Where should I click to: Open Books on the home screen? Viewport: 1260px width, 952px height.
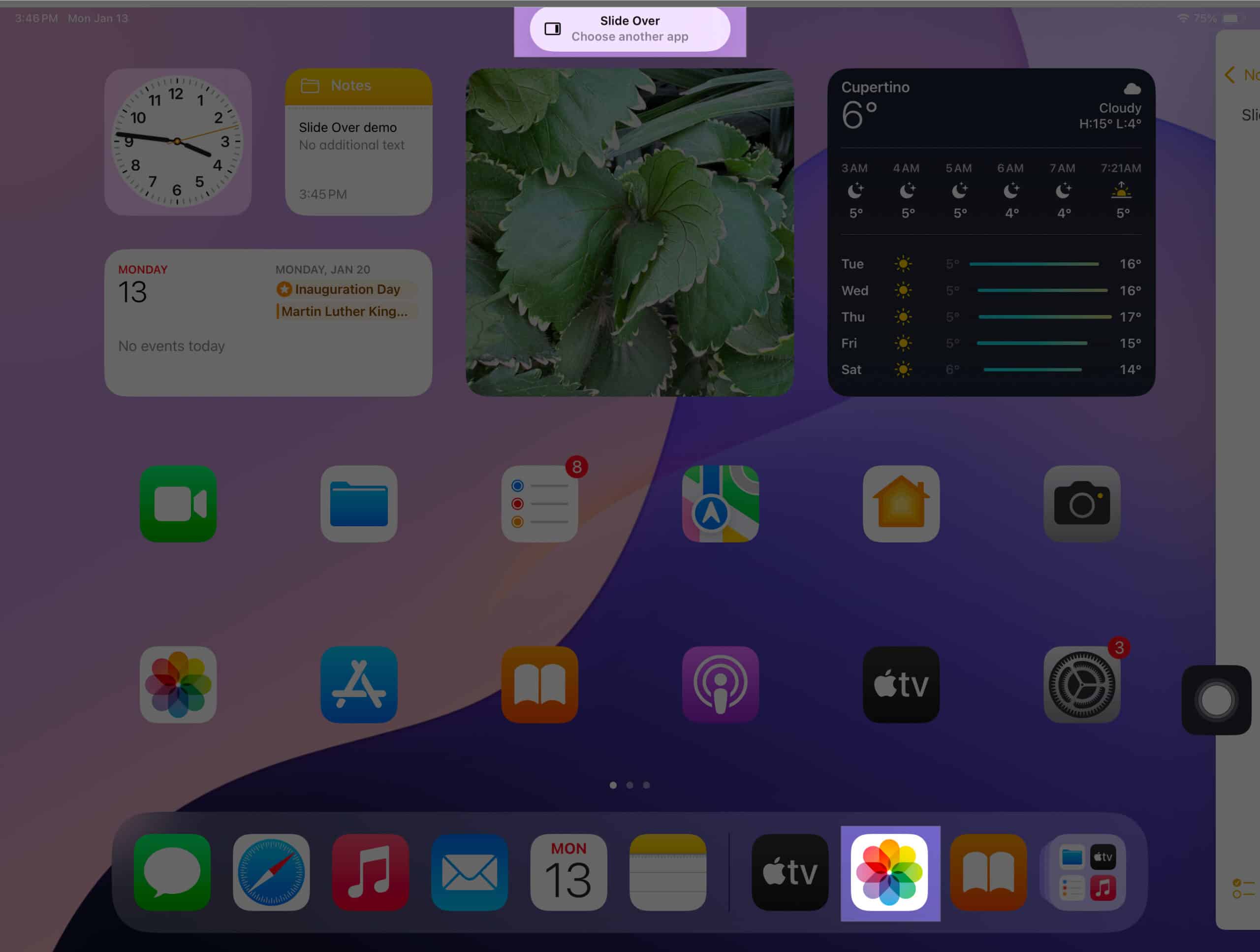pyautogui.click(x=539, y=684)
